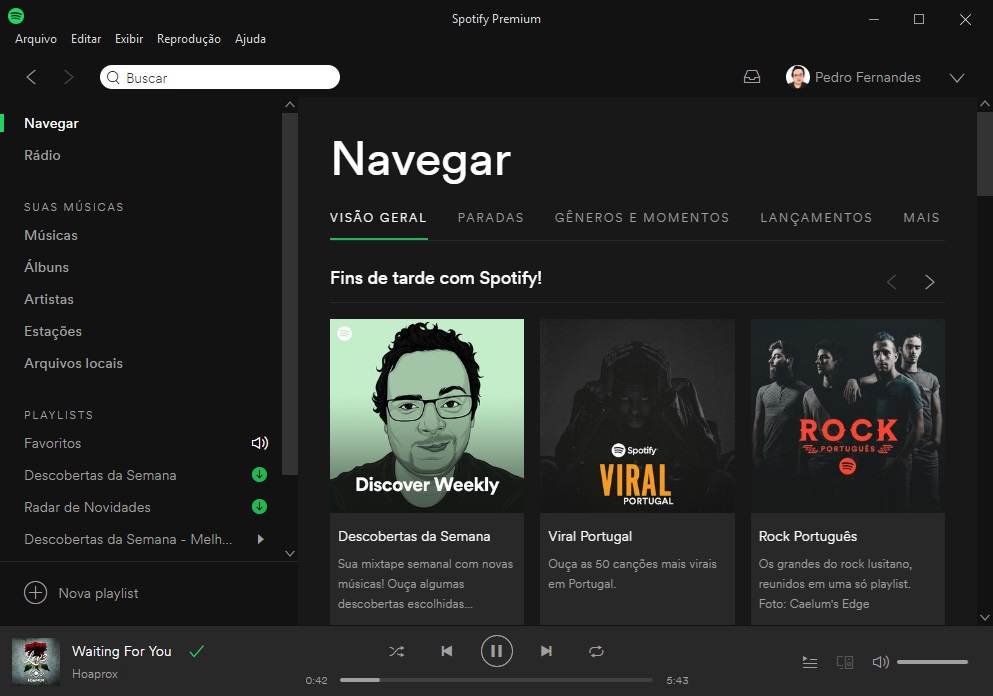Open Descobertas da Semana playlist in sidebar

pyautogui.click(x=100, y=475)
